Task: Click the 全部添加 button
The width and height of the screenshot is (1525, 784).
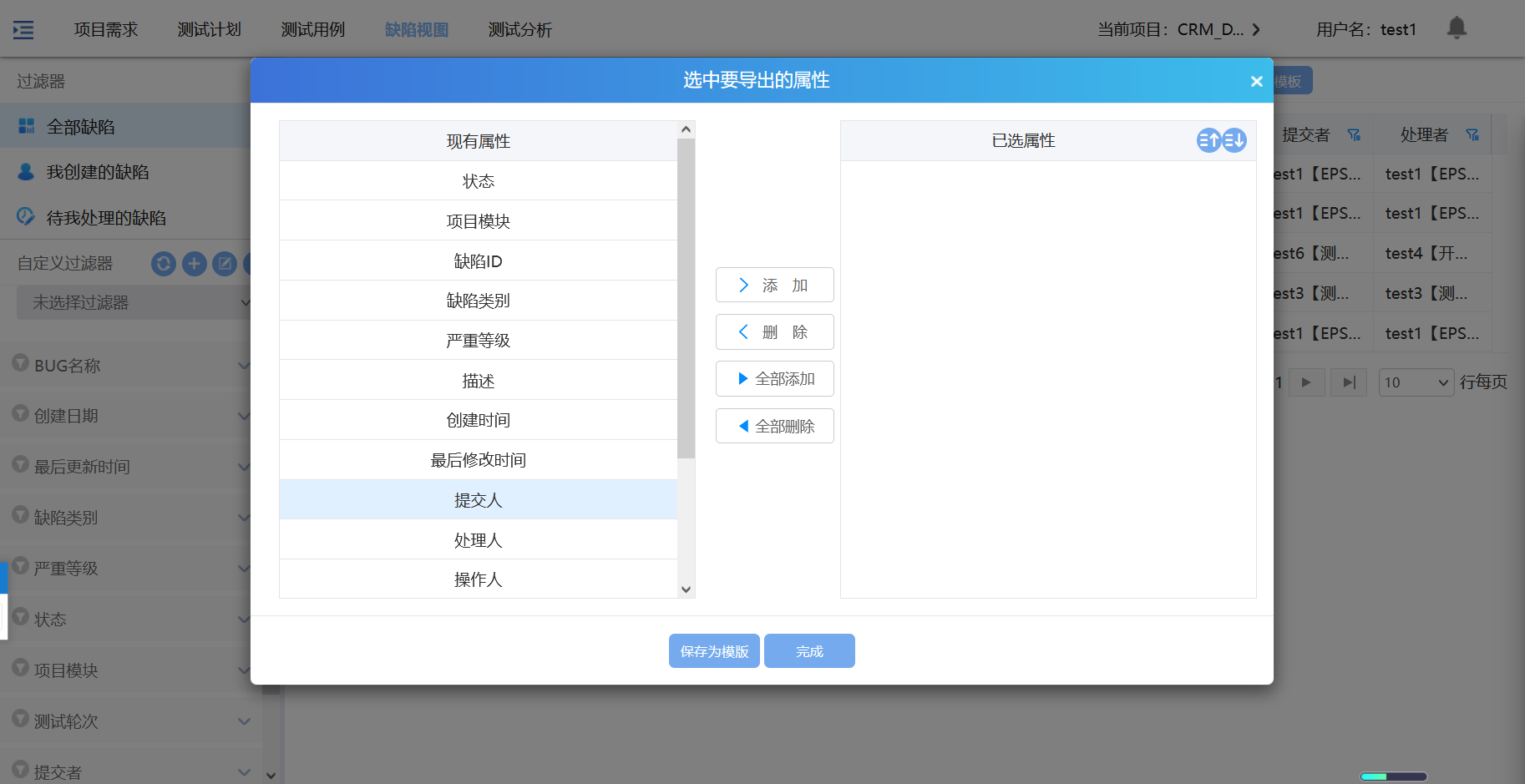Action: tap(774, 379)
